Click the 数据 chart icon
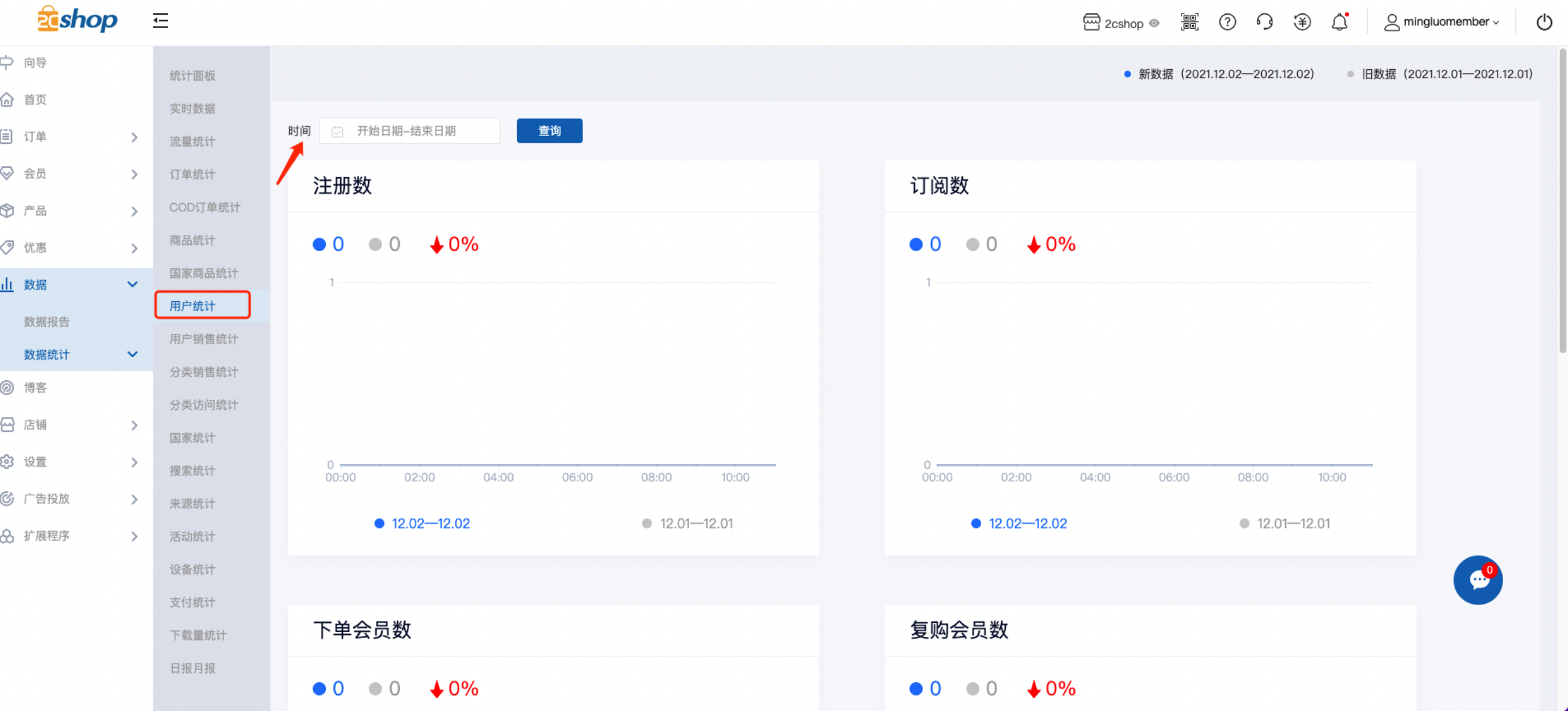The image size is (1568, 711). click(x=7, y=284)
